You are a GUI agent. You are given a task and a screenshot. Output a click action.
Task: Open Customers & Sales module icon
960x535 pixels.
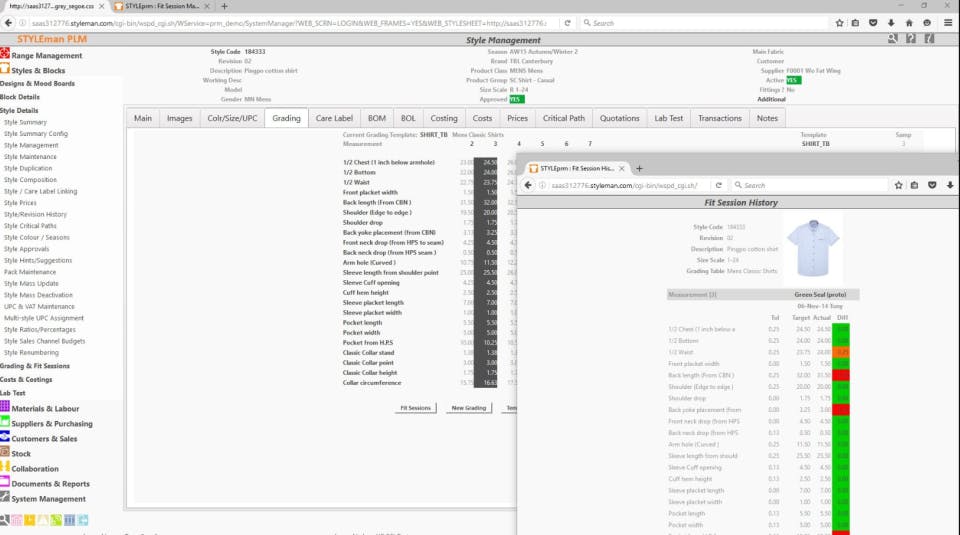[x=5, y=437]
